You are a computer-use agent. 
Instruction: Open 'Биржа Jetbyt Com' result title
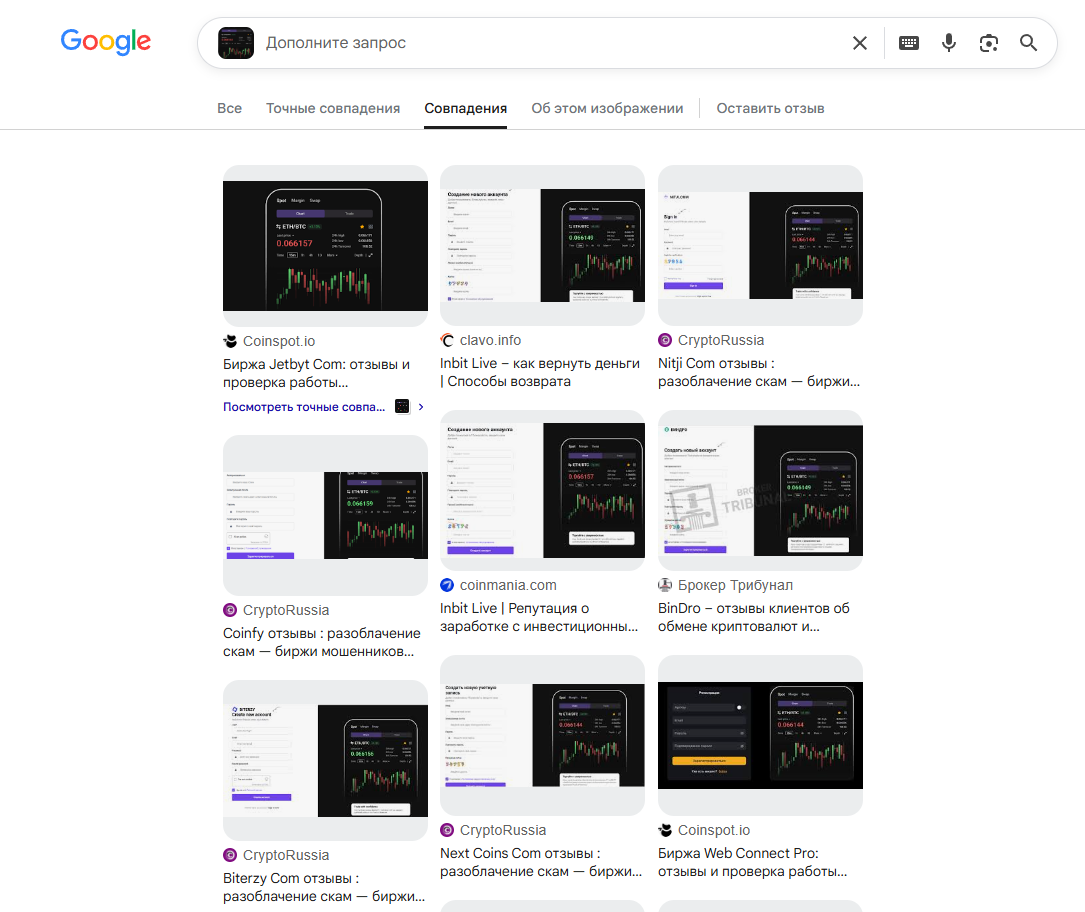316,373
